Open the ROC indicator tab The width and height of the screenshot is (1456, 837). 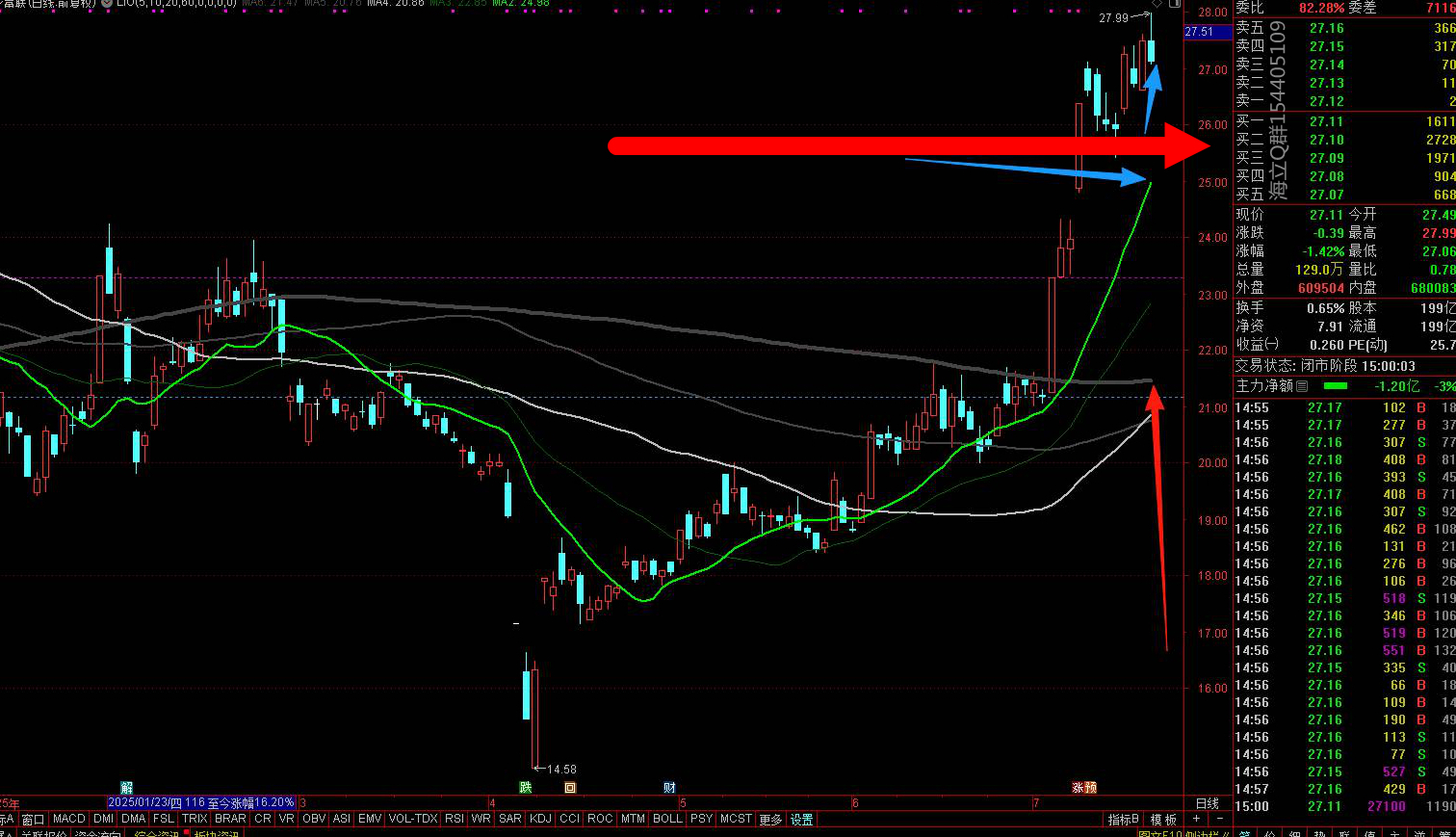pyautogui.click(x=600, y=819)
